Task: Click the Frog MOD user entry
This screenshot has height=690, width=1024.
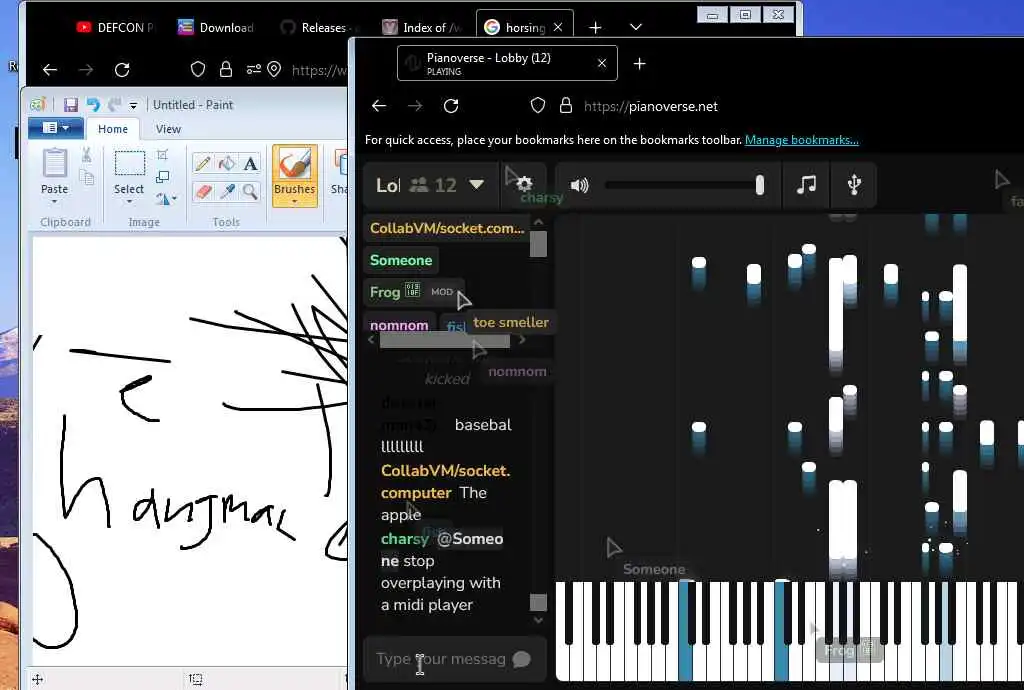Action: (413, 292)
